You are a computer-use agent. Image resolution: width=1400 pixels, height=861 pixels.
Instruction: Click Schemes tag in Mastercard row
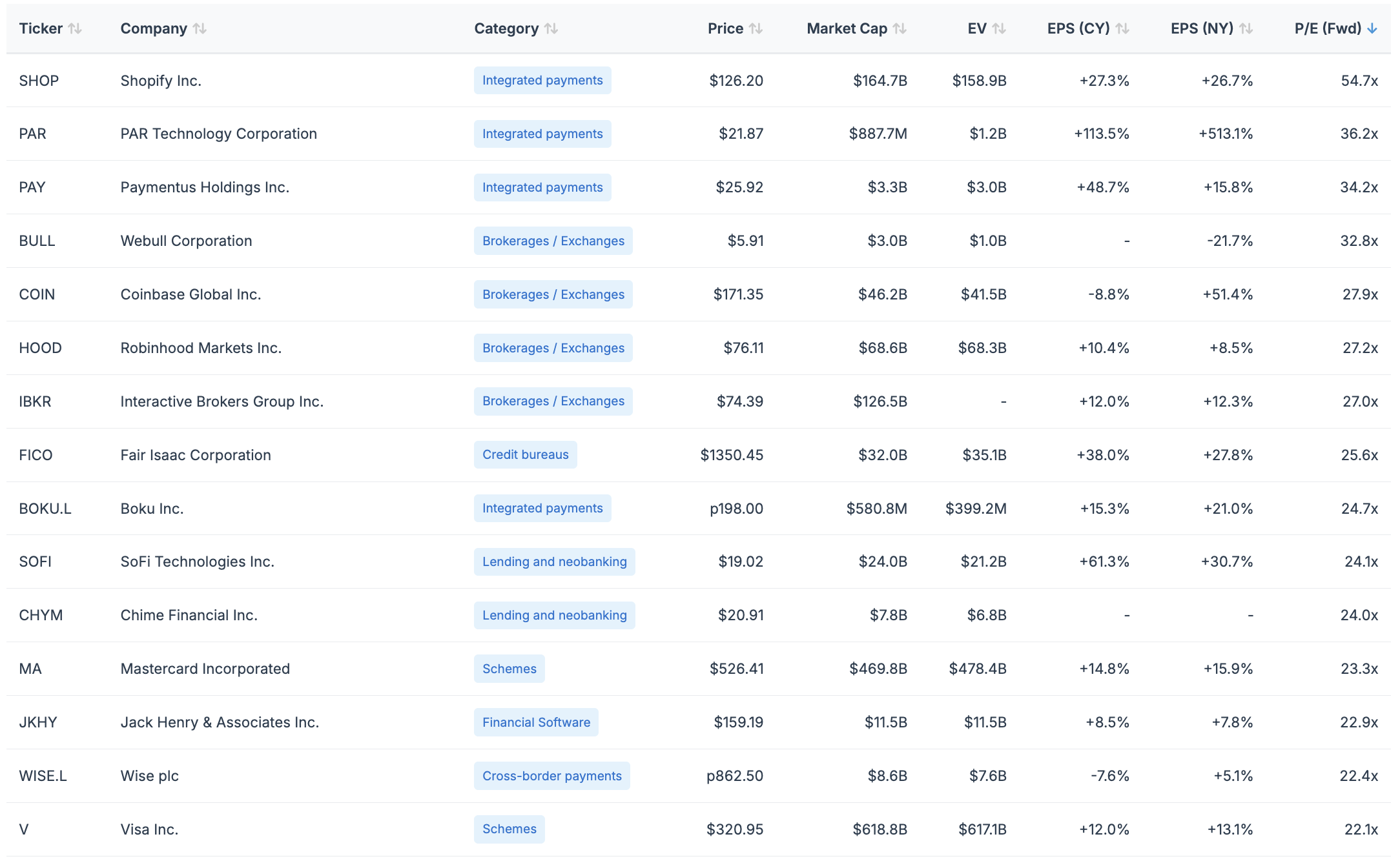(509, 669)
